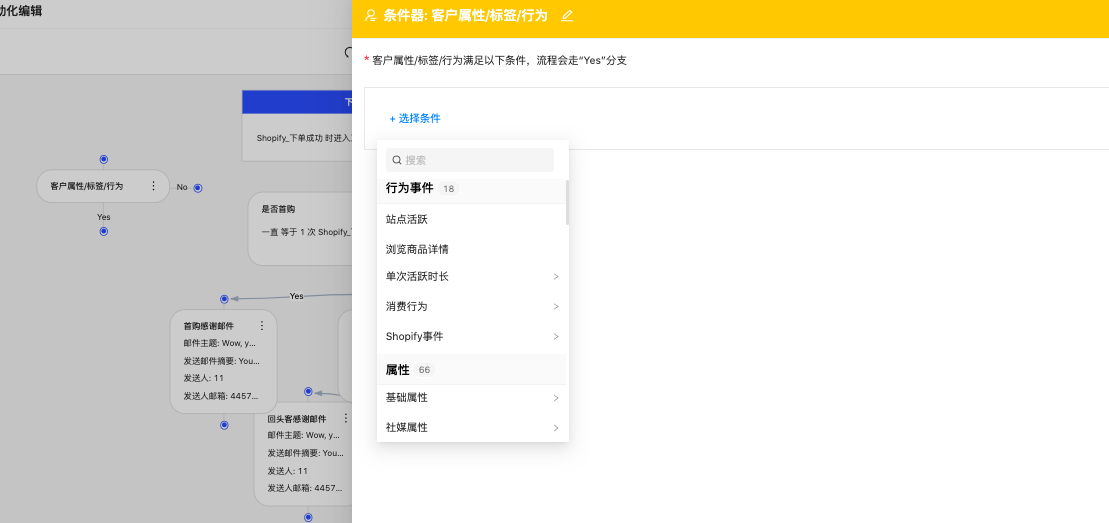Expand the 社媒属性 submenu

click(472, 427)
